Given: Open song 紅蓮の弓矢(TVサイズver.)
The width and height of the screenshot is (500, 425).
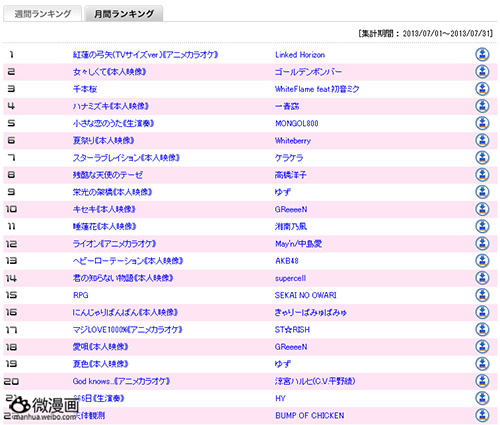Looking at the screenshot, I should pos(145,55).
